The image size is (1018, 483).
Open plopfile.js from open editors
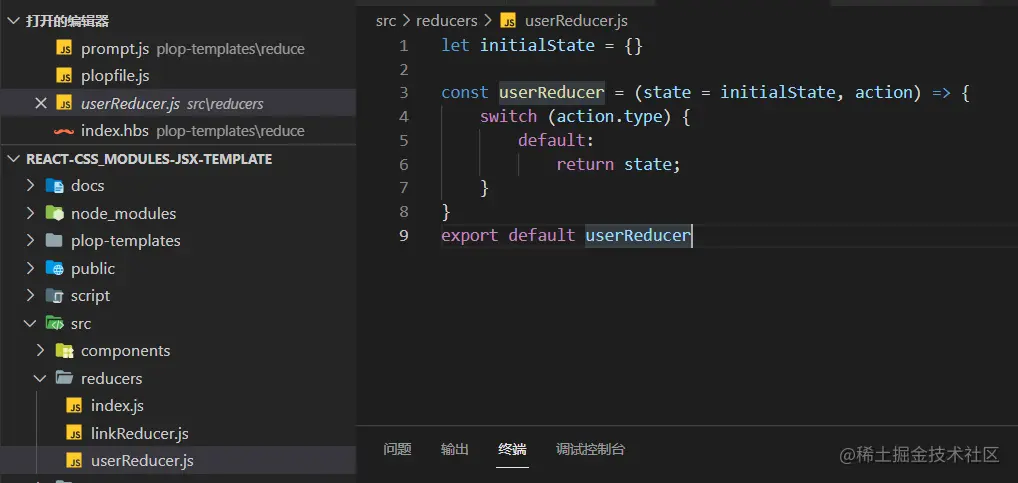(x=115, y=76)
